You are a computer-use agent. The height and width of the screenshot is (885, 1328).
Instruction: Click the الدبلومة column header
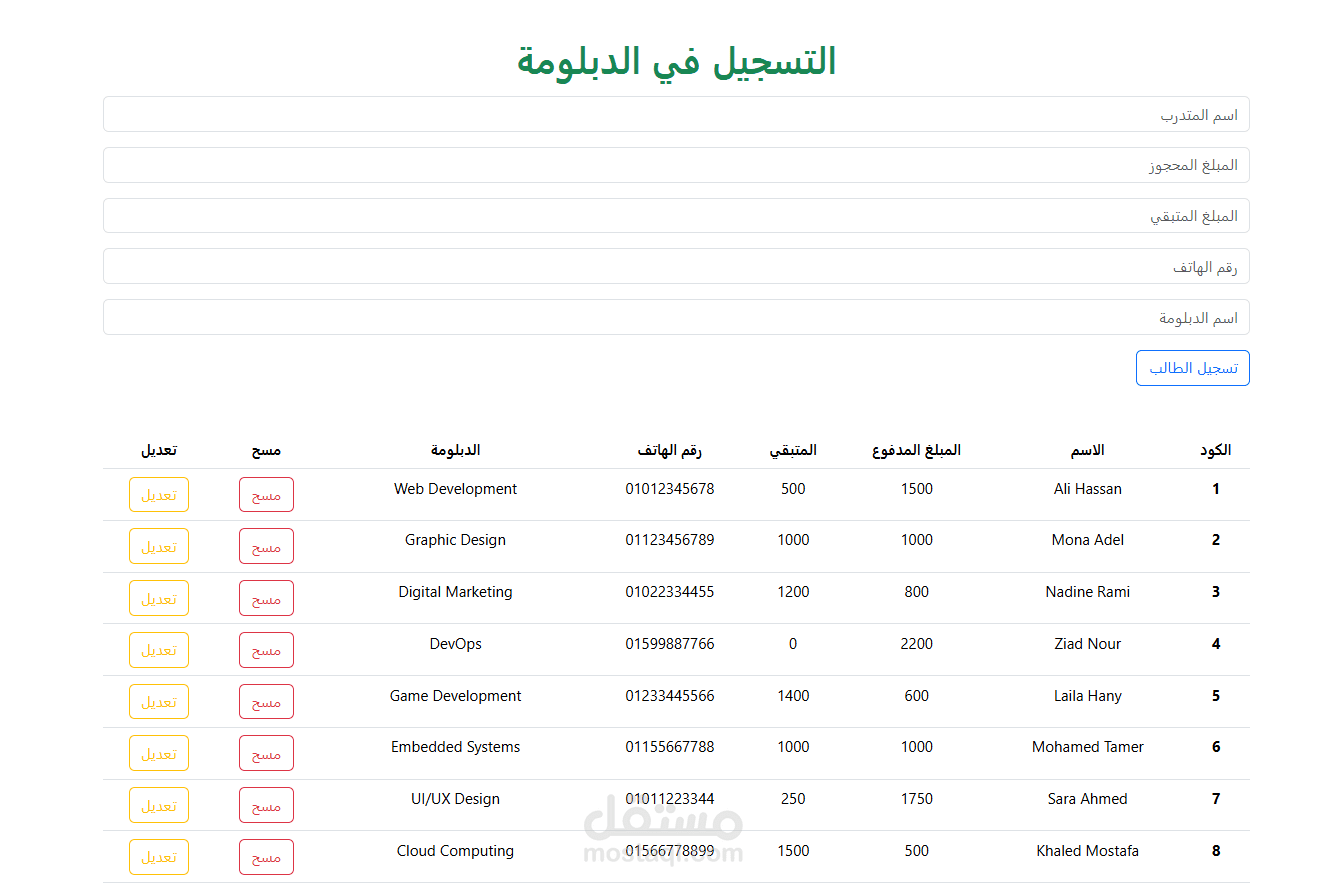[x=456, y=450]
